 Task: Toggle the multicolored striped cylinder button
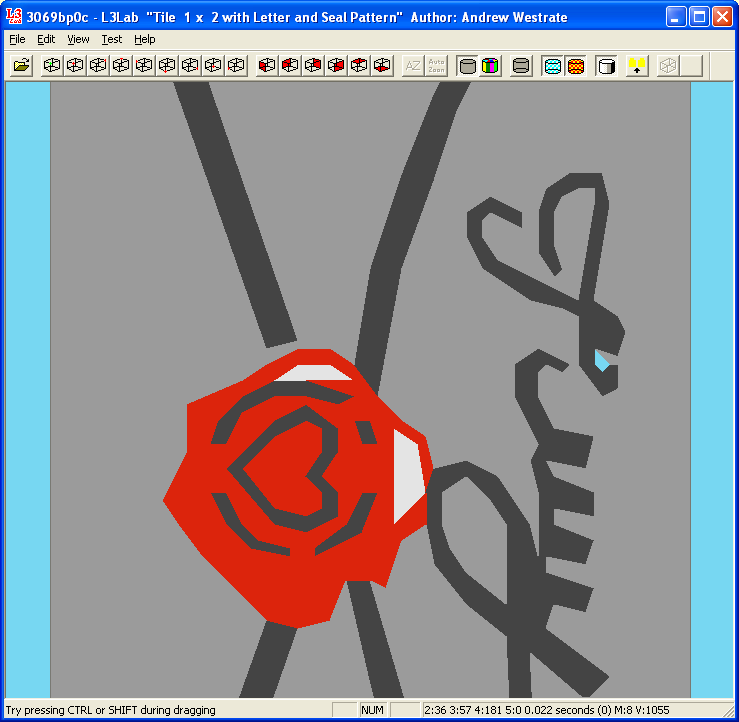[x=490, y=66]
